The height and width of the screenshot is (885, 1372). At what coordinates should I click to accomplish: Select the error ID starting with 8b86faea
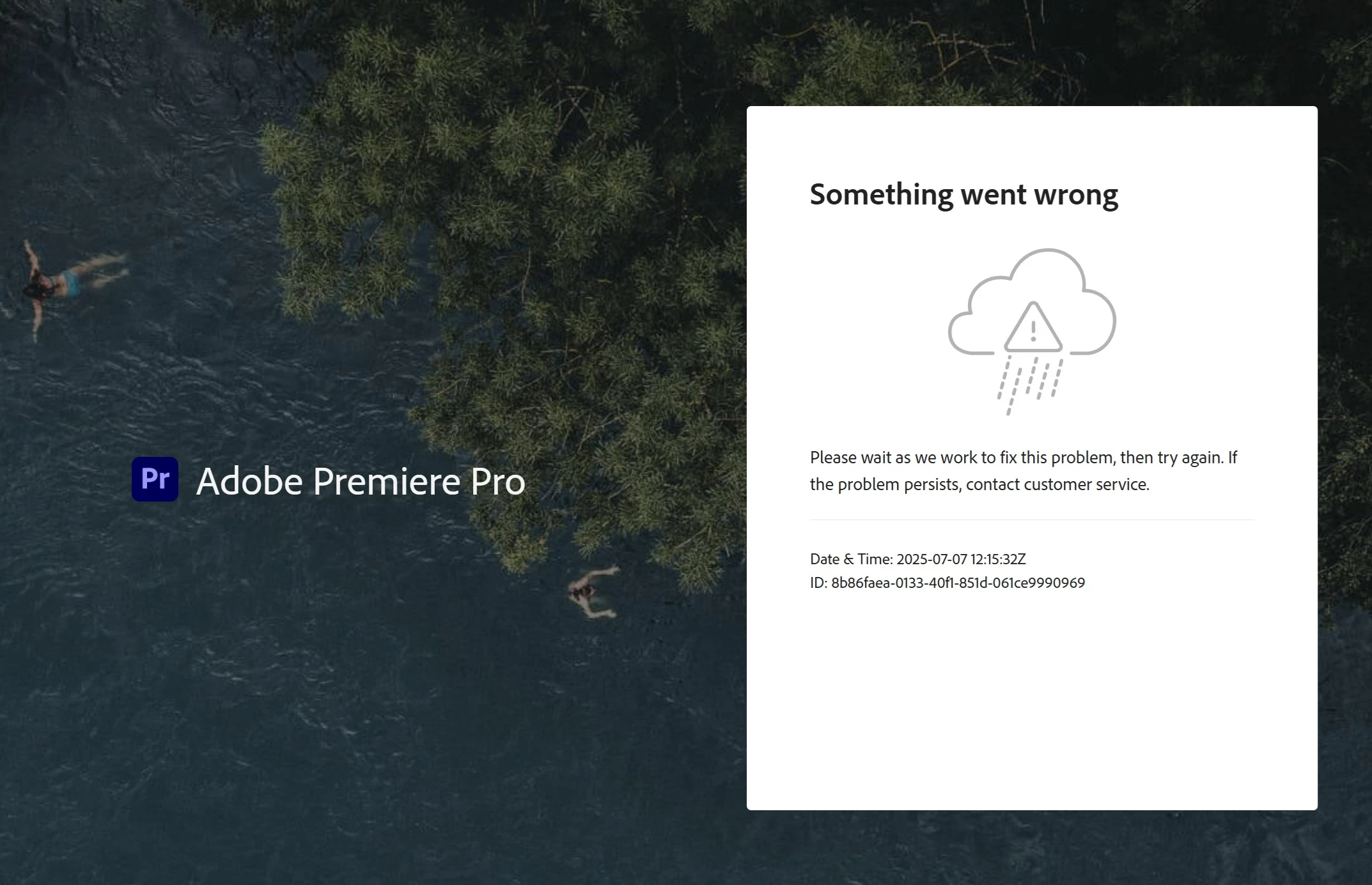tap(958, 583)
